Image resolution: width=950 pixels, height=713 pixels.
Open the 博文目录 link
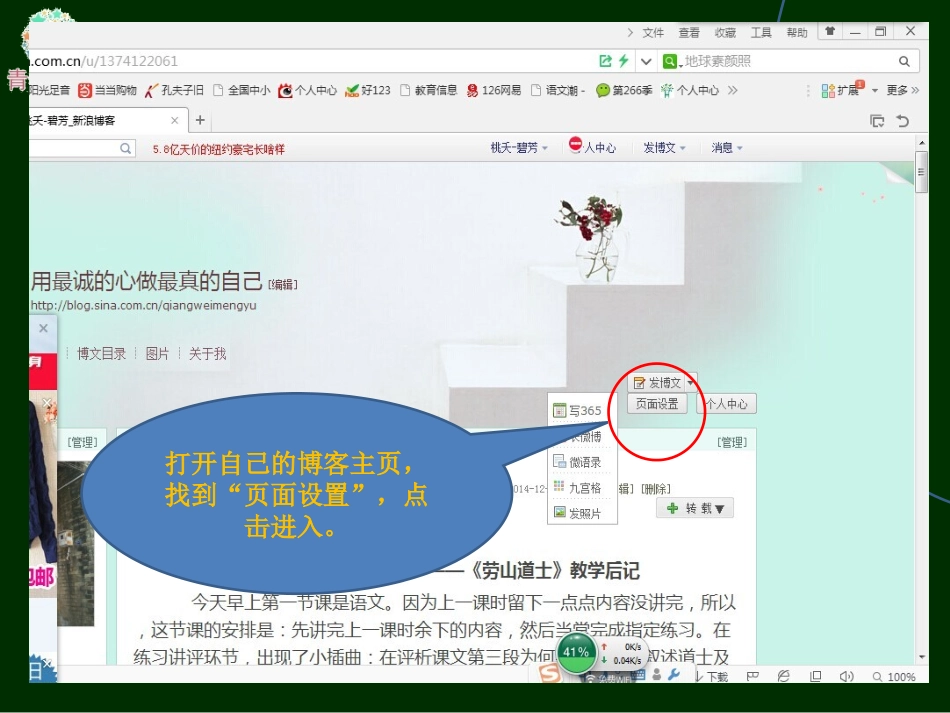coord(101,354)
